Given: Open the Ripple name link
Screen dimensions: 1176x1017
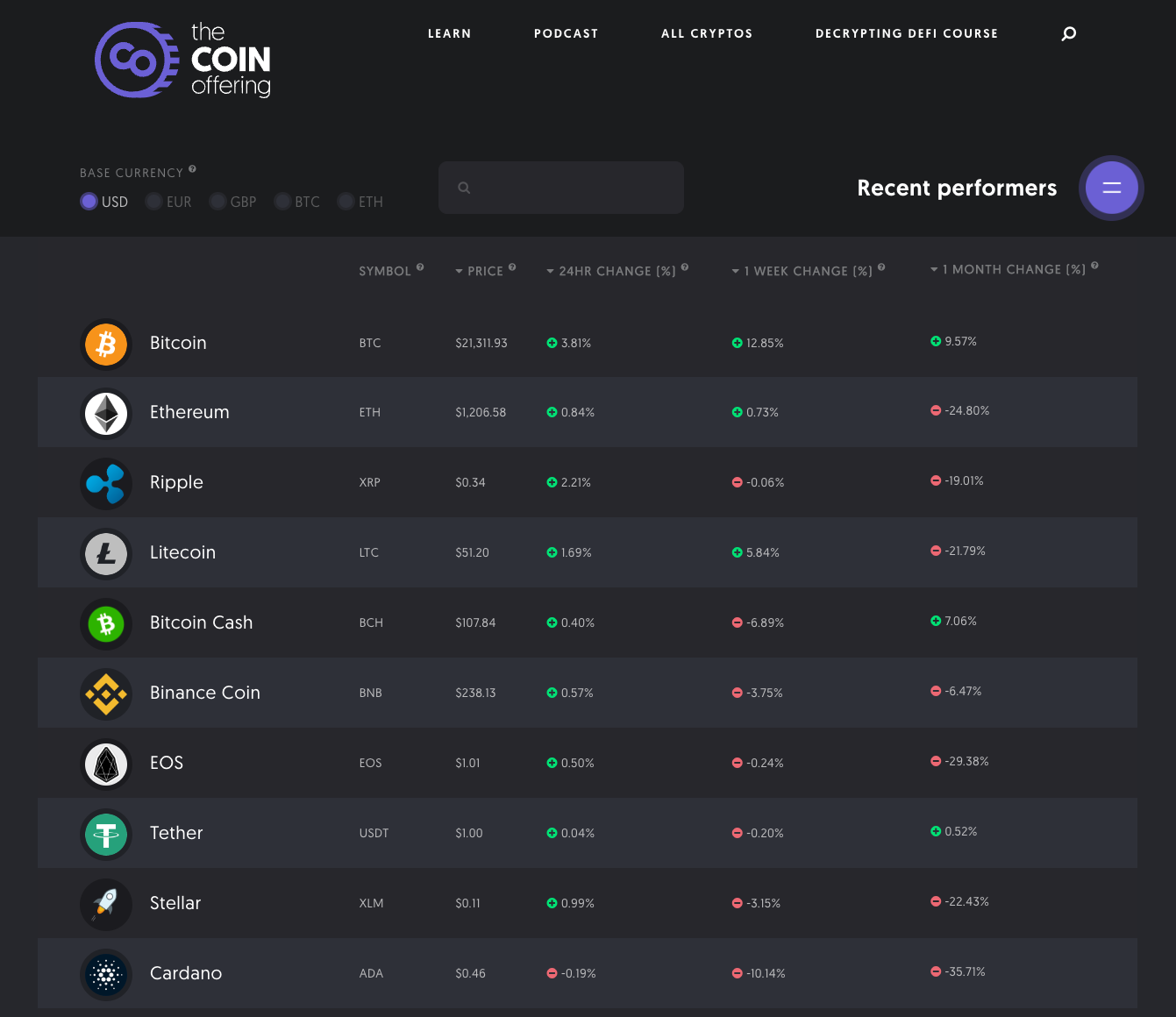Looking at the screenshot, I should (x=176, y=482).
